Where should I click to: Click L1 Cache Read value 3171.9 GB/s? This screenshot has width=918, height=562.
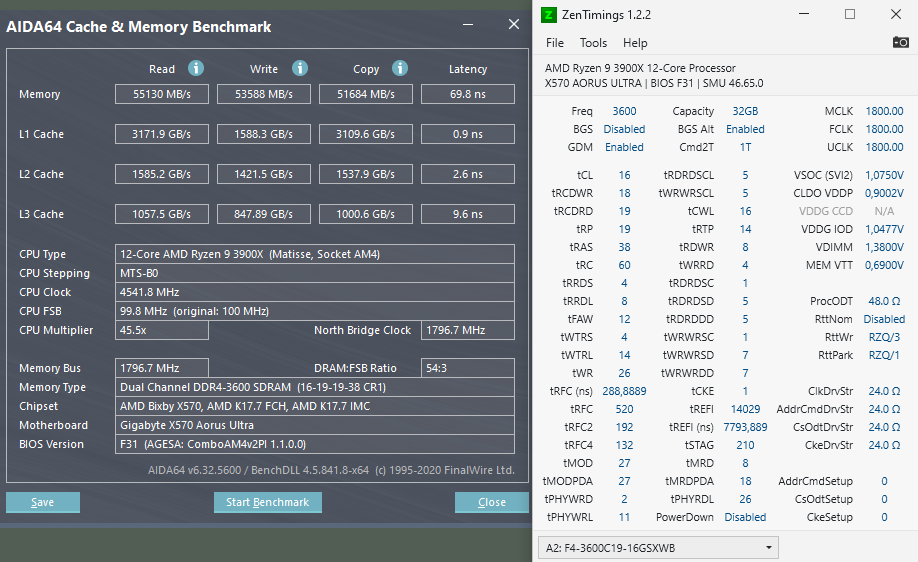click(162, 134)
